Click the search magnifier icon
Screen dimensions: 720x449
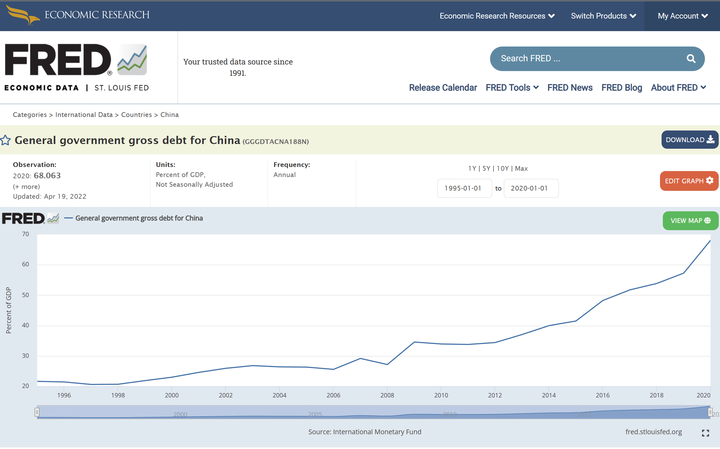pyautogui.click(x=691, y=59)
